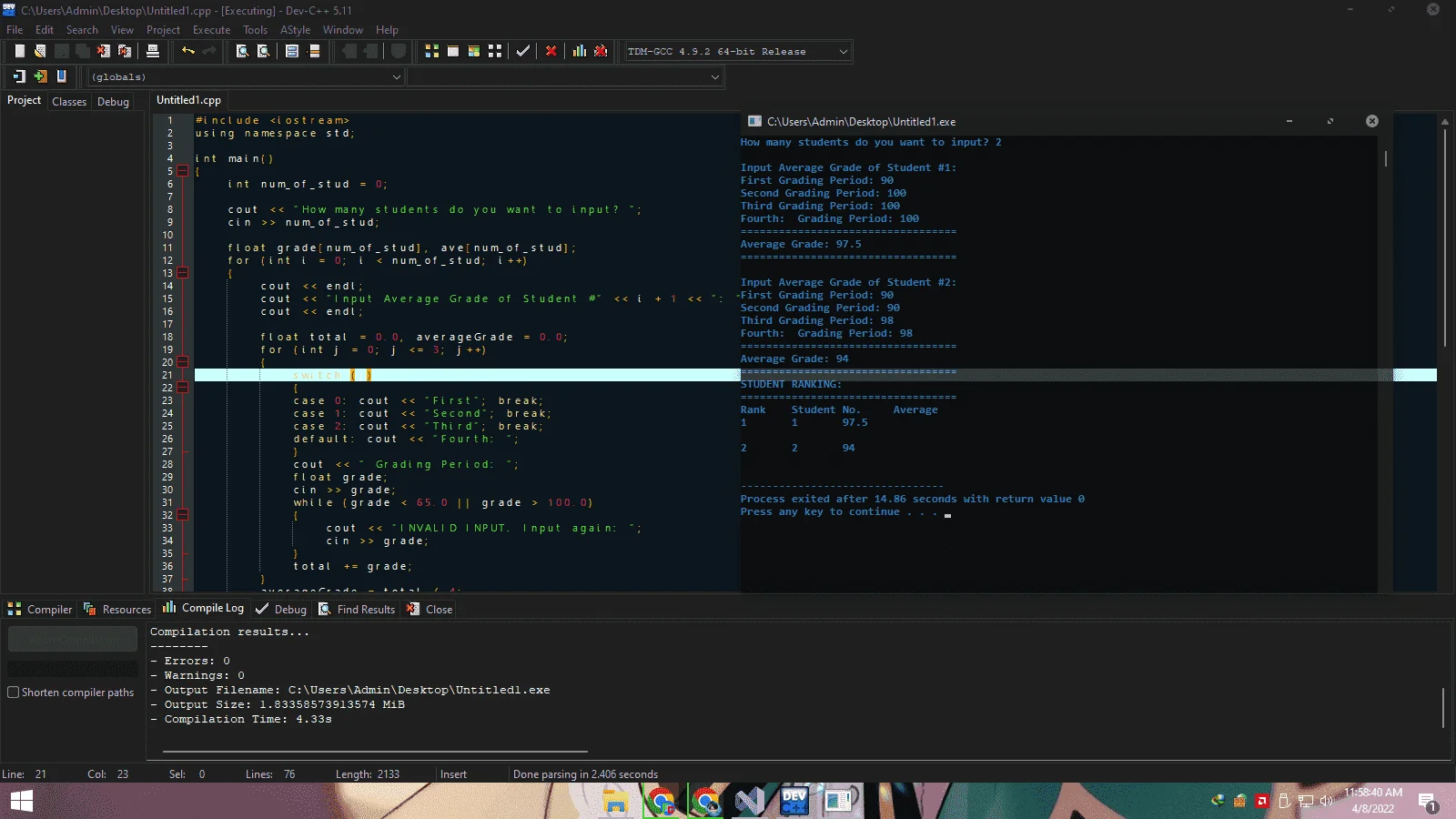Select the Untitled1.cpp editor tab

[188, 100]
